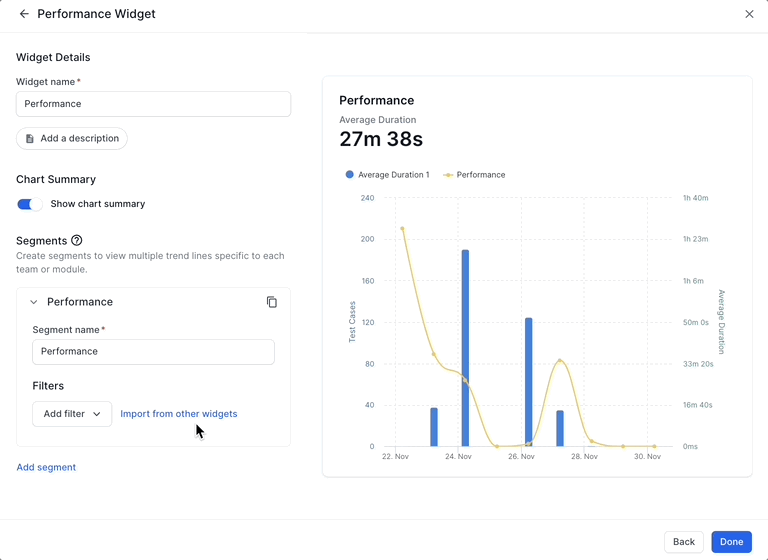The width and height of the screenshot is (768, 560).
Task: Toggle Average Duration 1 legend blue dot
Action: pos(350,175)
